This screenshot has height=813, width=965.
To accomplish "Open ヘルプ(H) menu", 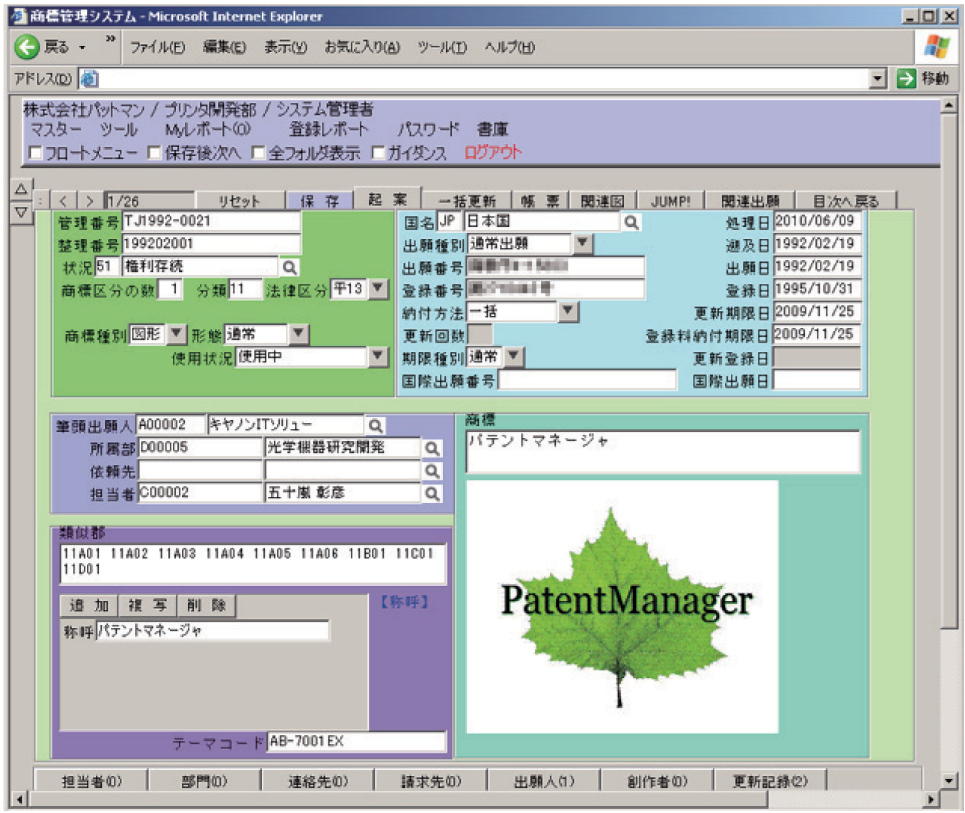I will pyautogui.click(x=510, y=47).
